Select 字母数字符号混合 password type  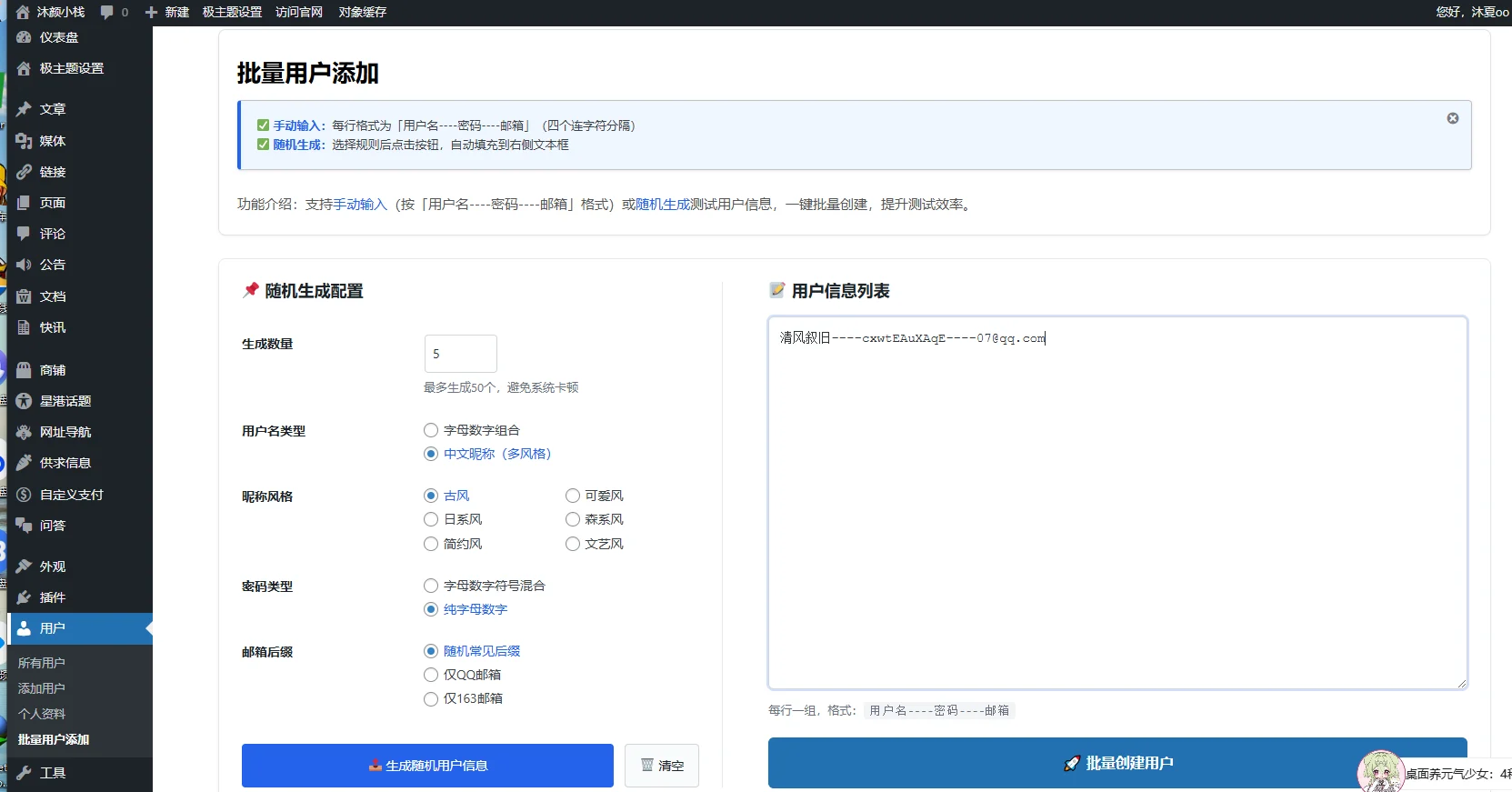coord(431,586)
